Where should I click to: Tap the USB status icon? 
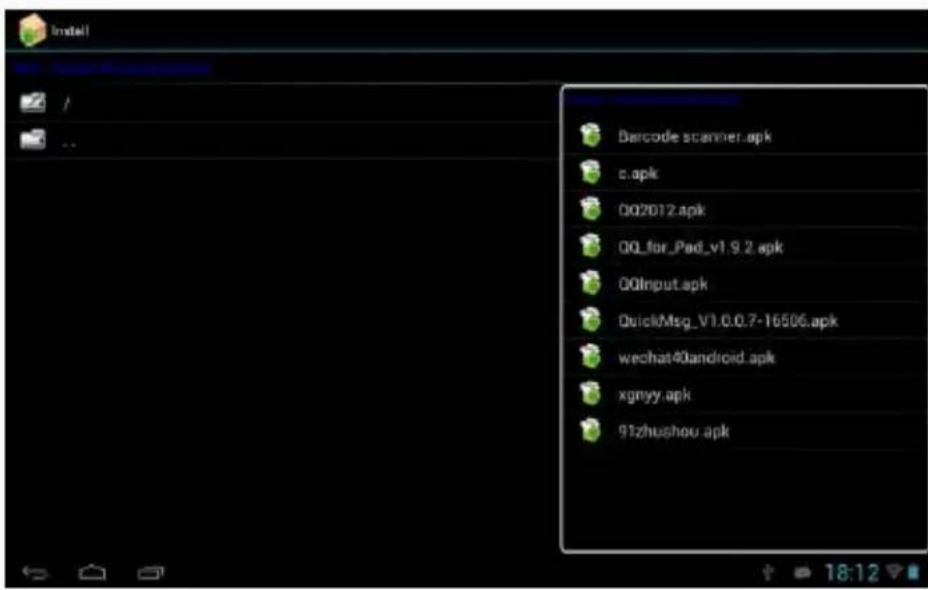[768, 572]
